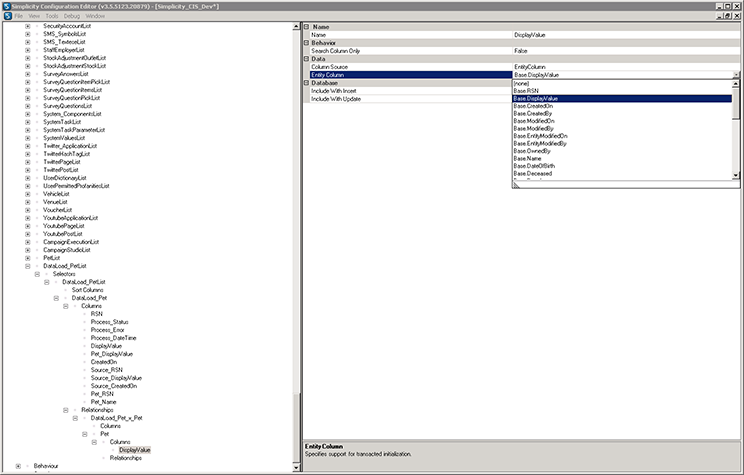Collapse the DataLoad_Pet node
This screenshot has height=475, width=744.
(56, 298)
